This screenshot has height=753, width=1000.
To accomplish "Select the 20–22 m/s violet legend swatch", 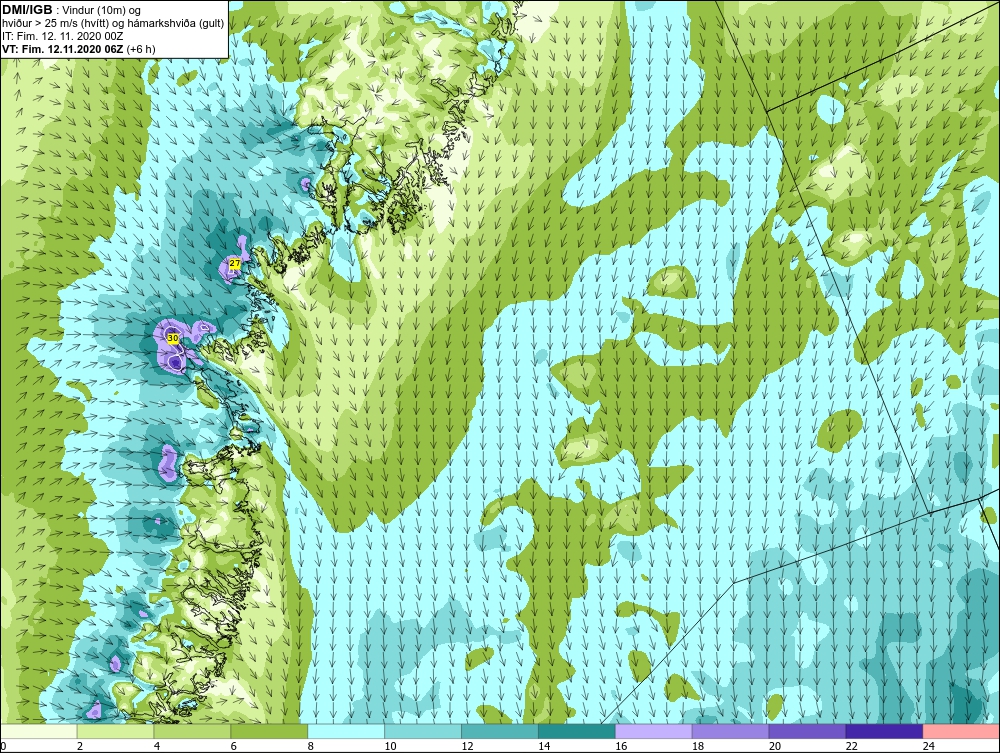I will pos(807,731).
